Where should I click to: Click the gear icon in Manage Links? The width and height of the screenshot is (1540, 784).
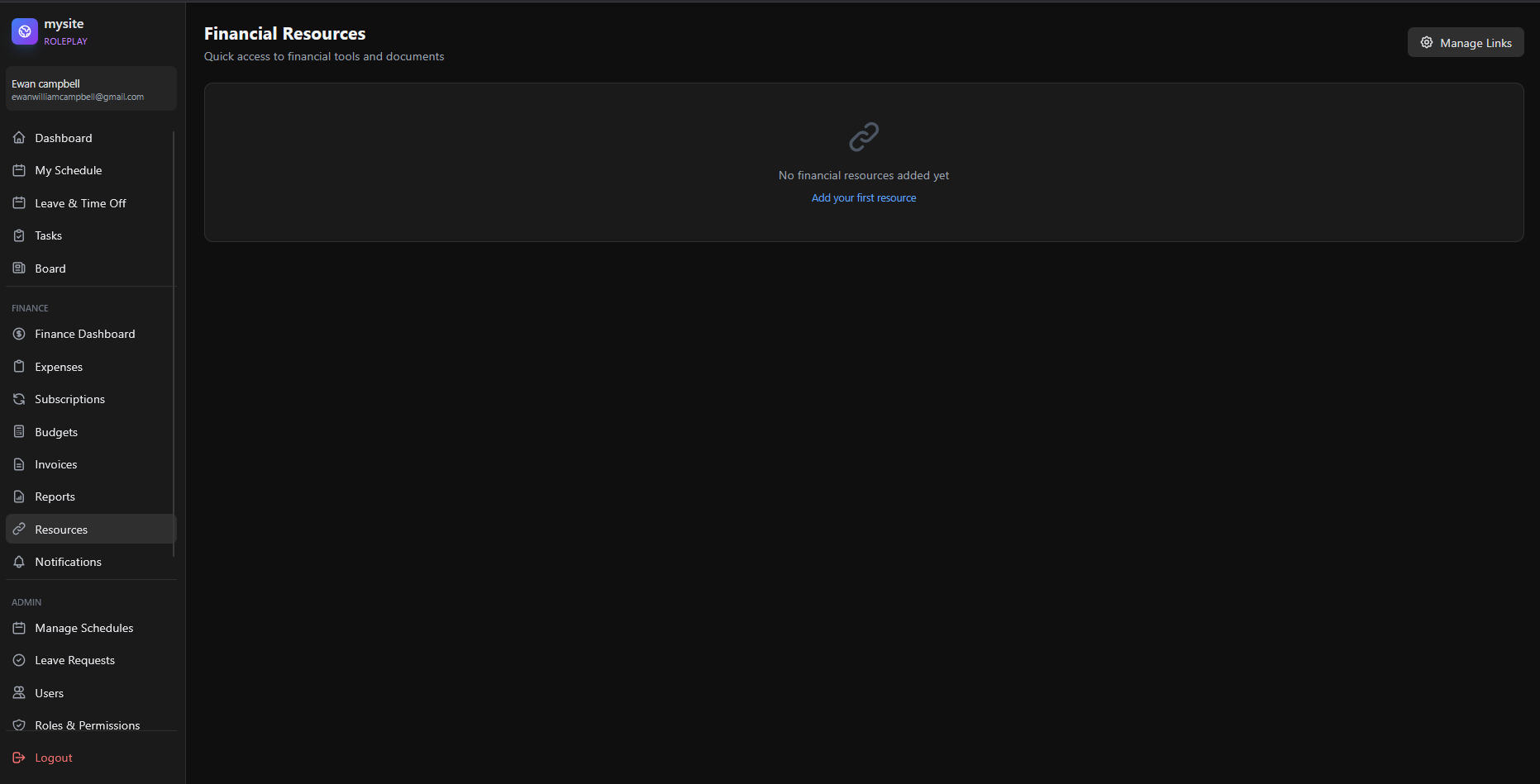pos(1427,43)
